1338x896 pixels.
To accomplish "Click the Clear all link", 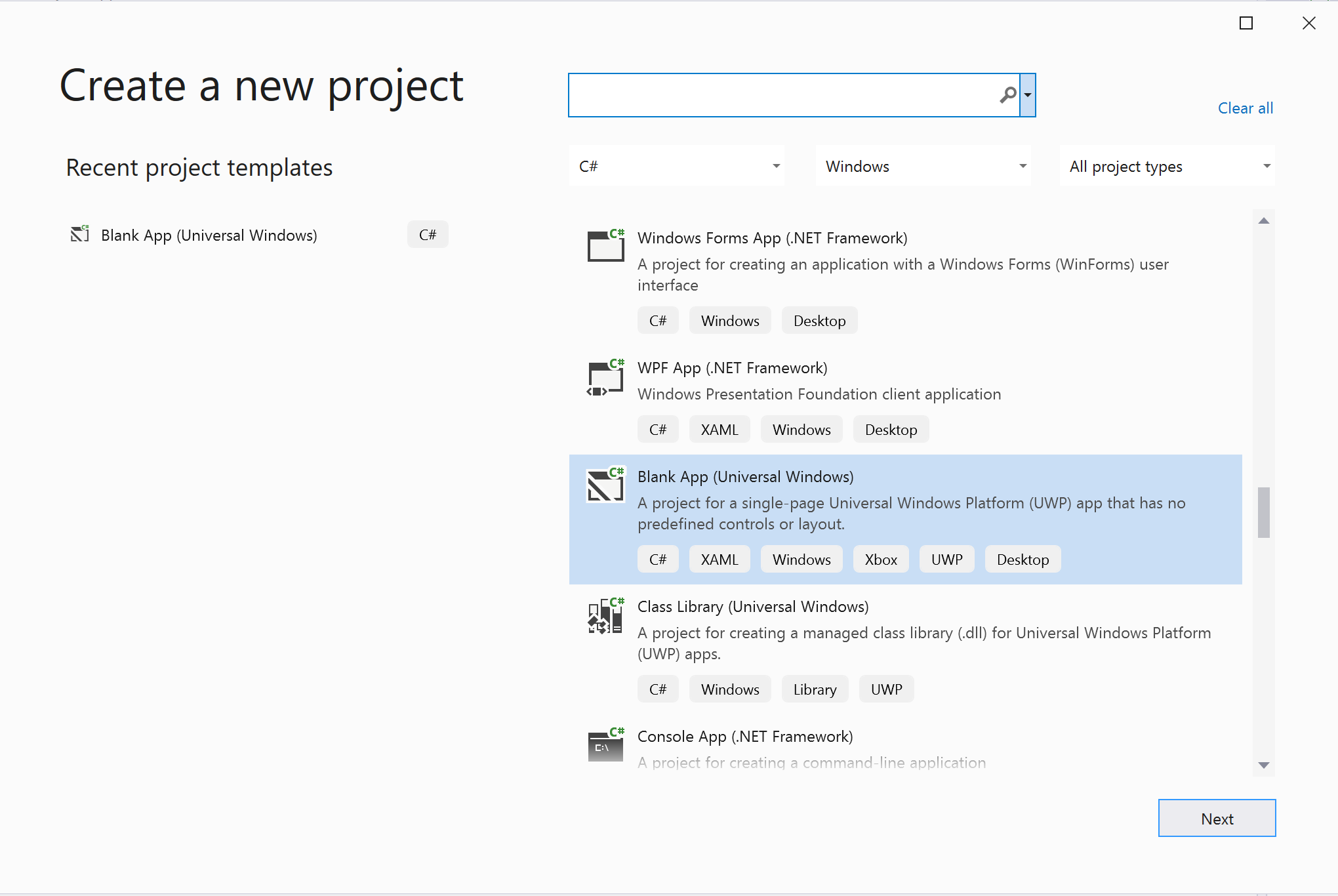I will tap(1247, 108).
